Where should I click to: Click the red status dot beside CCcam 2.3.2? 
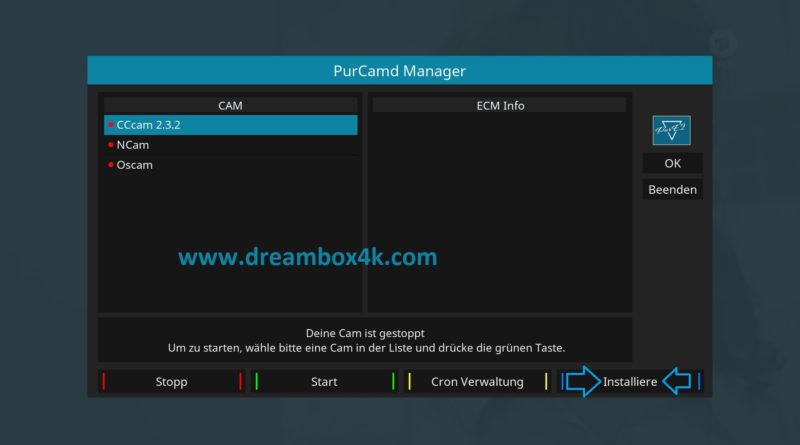[x=111, y=125]
